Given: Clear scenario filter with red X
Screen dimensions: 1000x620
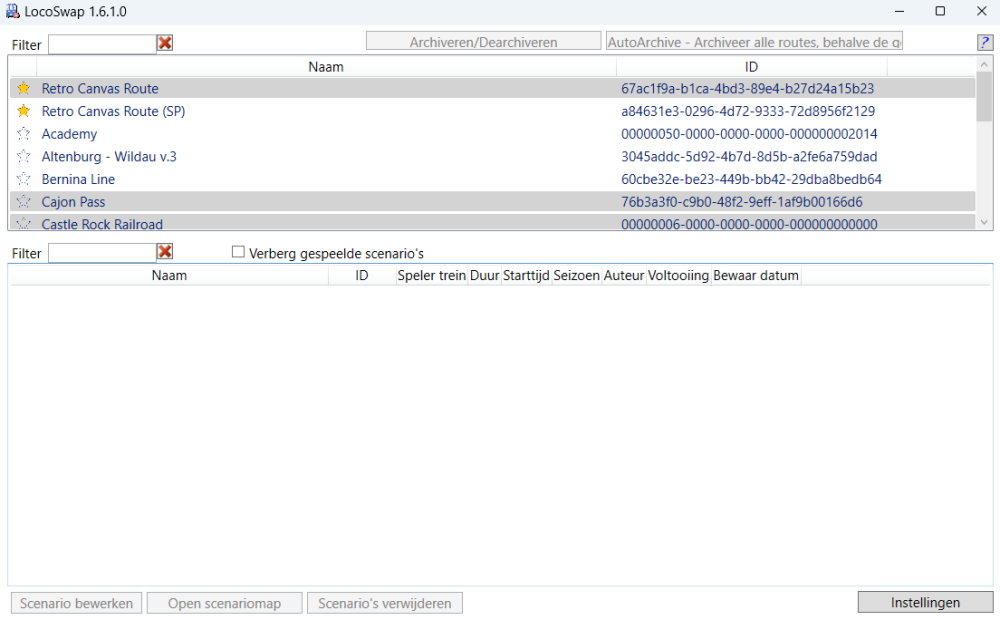Looking at the screenshot, I should click(165, 252).
